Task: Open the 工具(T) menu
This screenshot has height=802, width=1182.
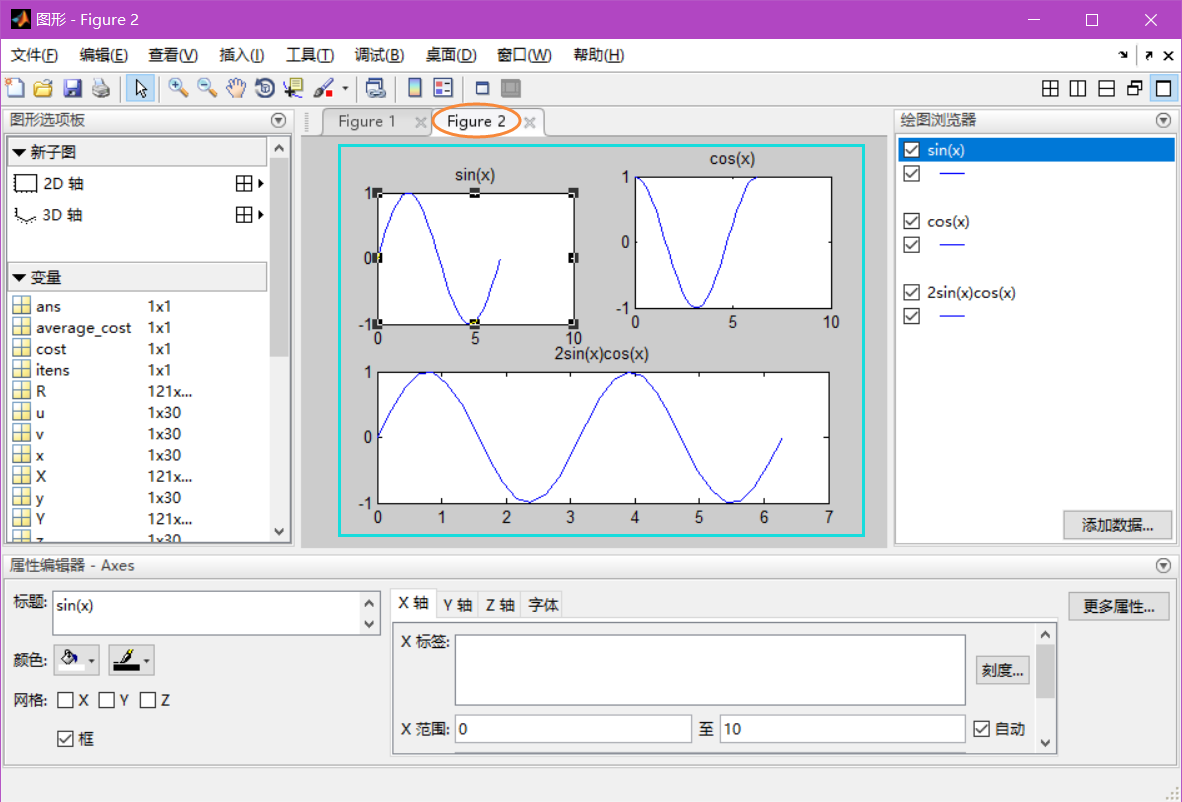Action: coord(310,55)
